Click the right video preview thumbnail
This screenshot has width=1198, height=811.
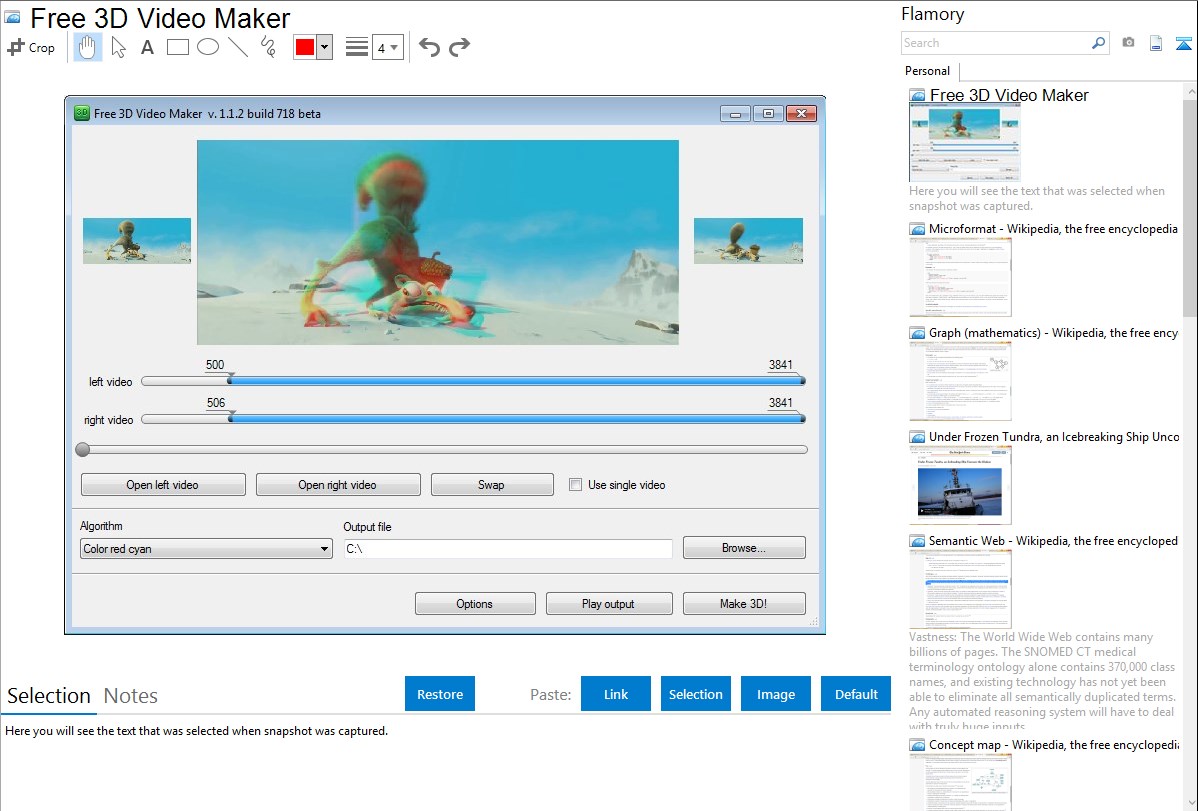tap(748, 241)
